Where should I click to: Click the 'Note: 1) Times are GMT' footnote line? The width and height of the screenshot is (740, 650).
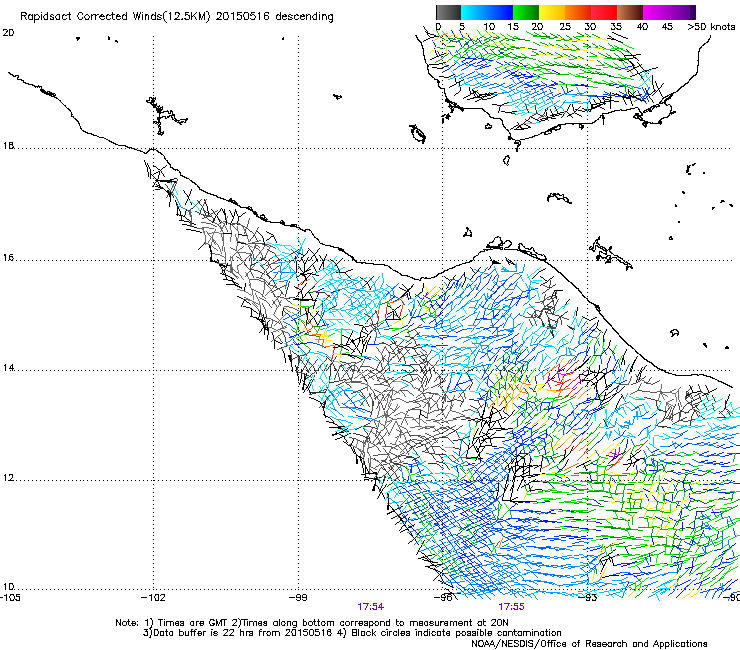pyautogui.click(x=312, y=623)
